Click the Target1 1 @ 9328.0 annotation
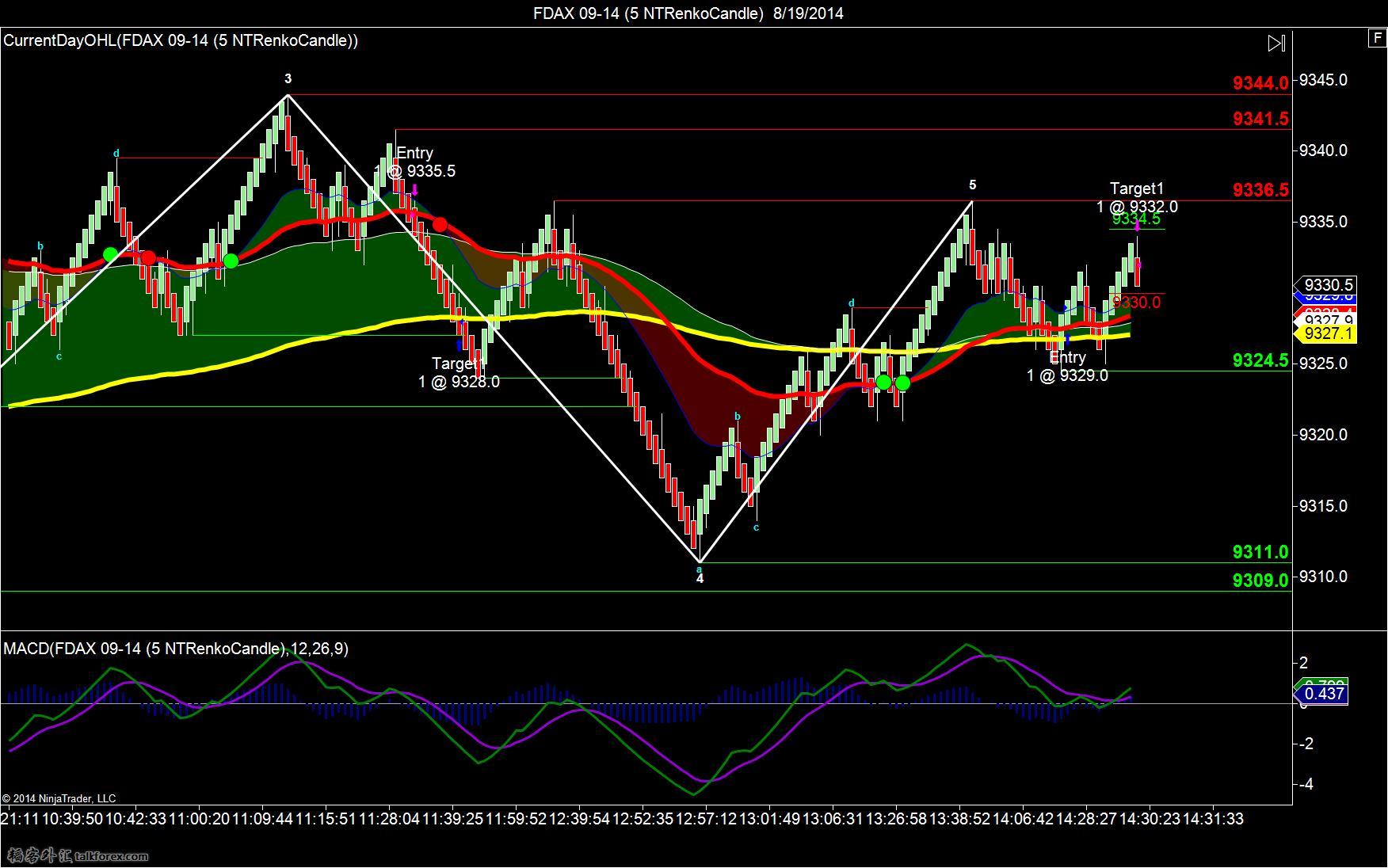Screen dimensions: 1388x868 point(459,372)
